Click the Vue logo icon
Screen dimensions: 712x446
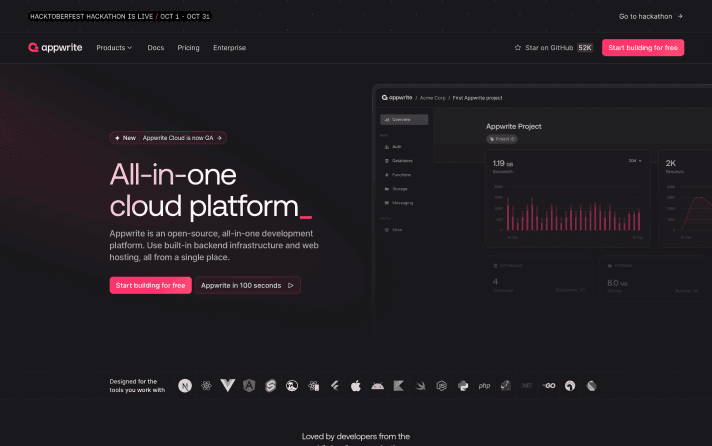point(227,386)
